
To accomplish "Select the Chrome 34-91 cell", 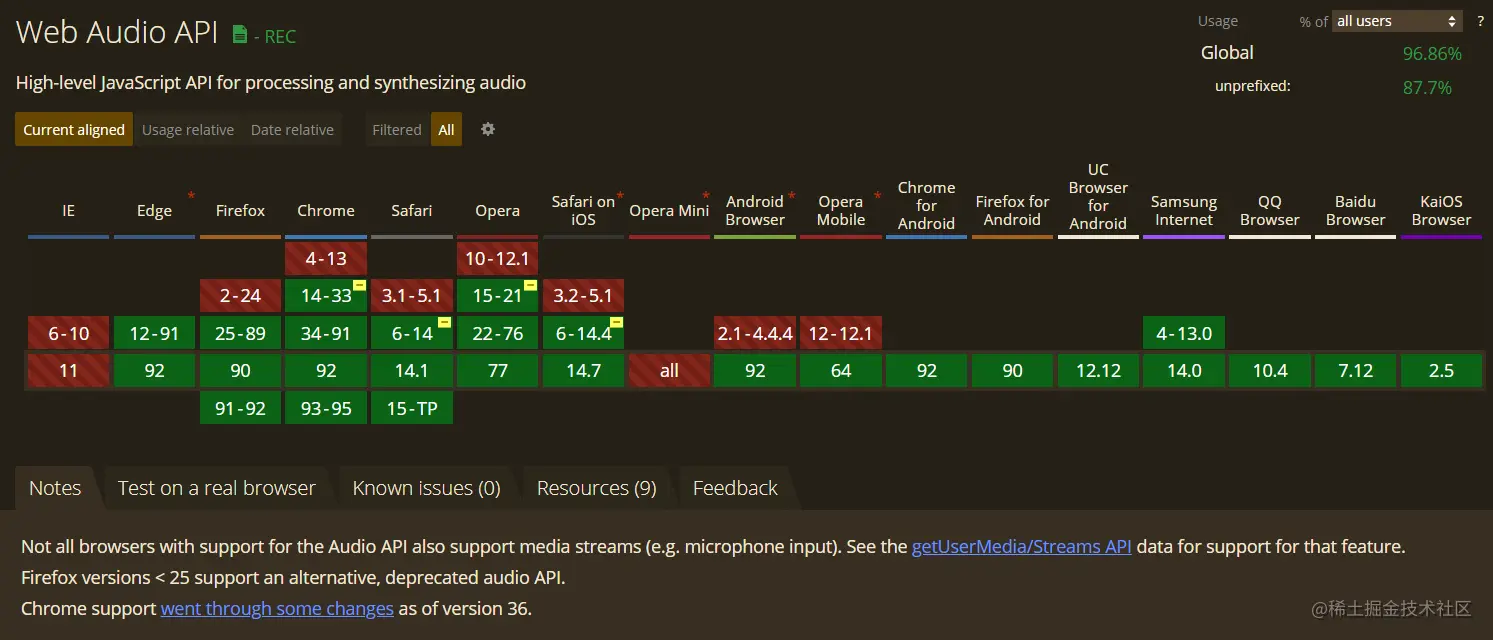I will [326, 333].
